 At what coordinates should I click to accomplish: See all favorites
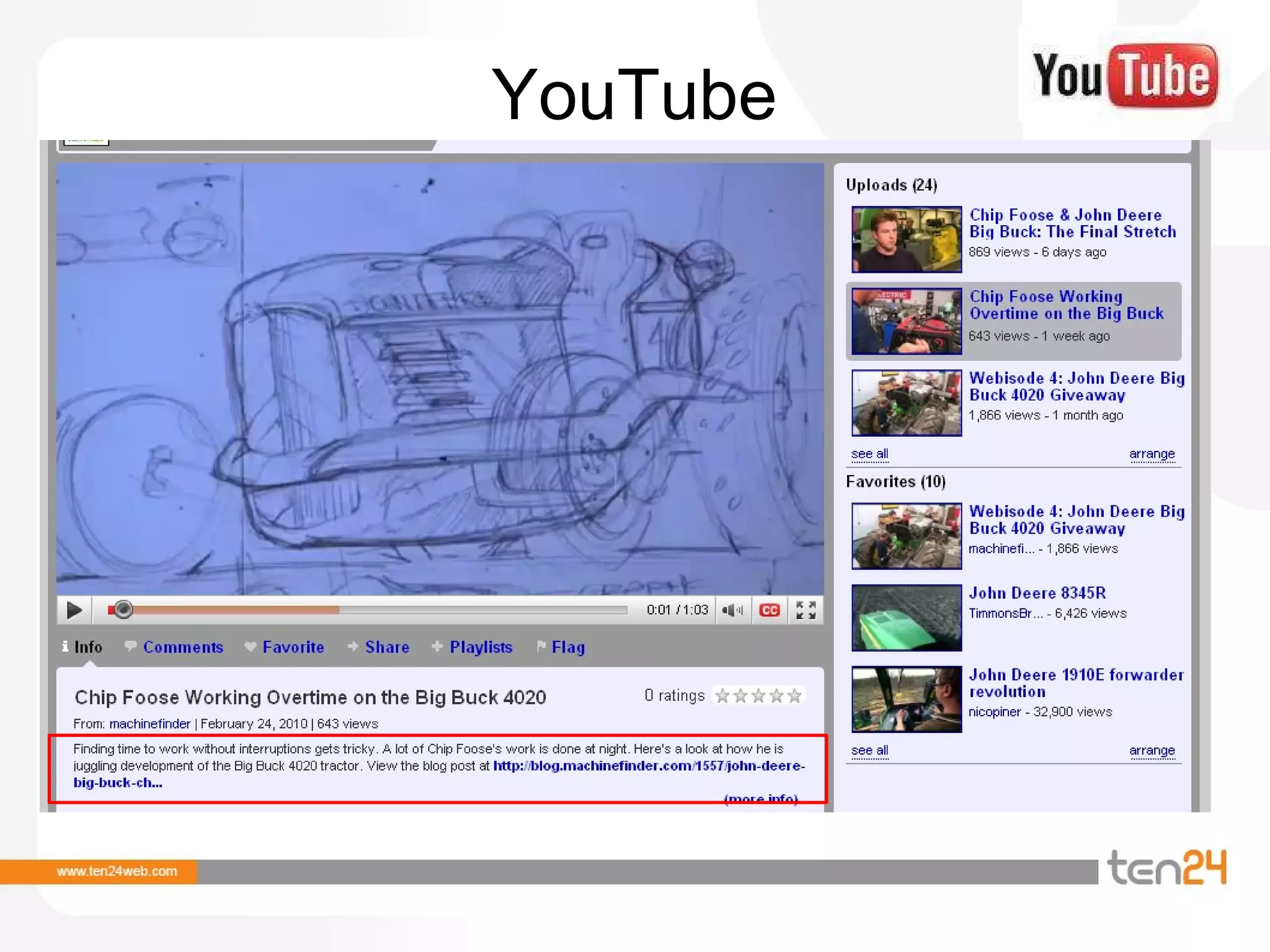869,750
